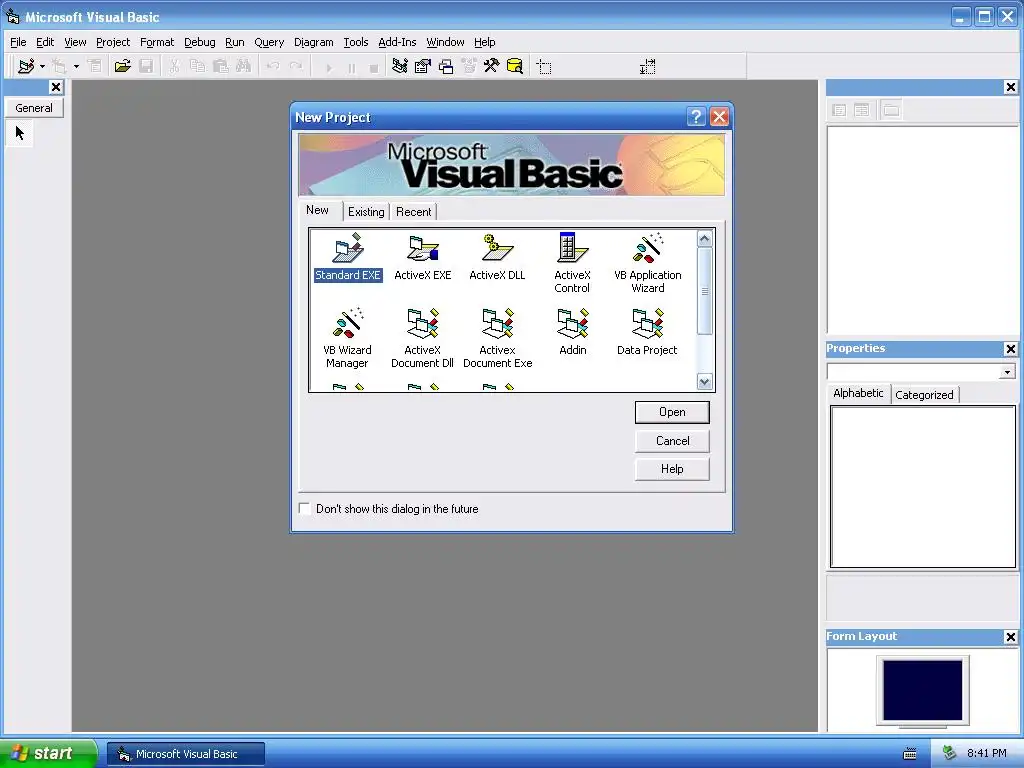Close the Form Layout panel

coord(1010,637)
